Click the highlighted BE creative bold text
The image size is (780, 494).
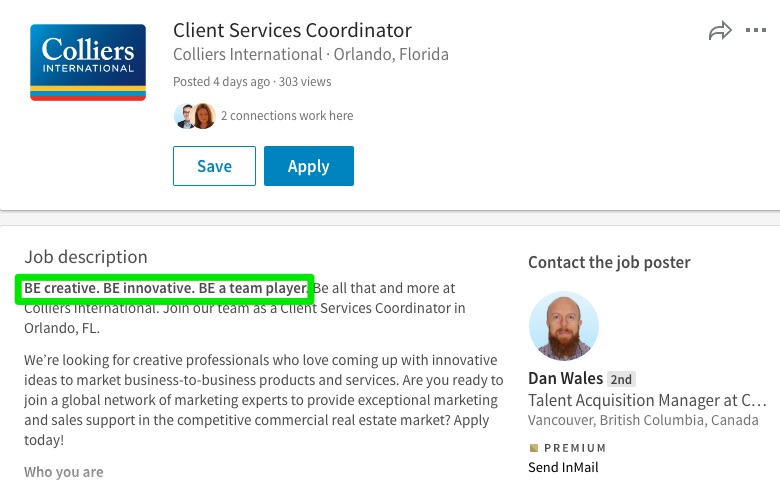click(x=166, y=289)
